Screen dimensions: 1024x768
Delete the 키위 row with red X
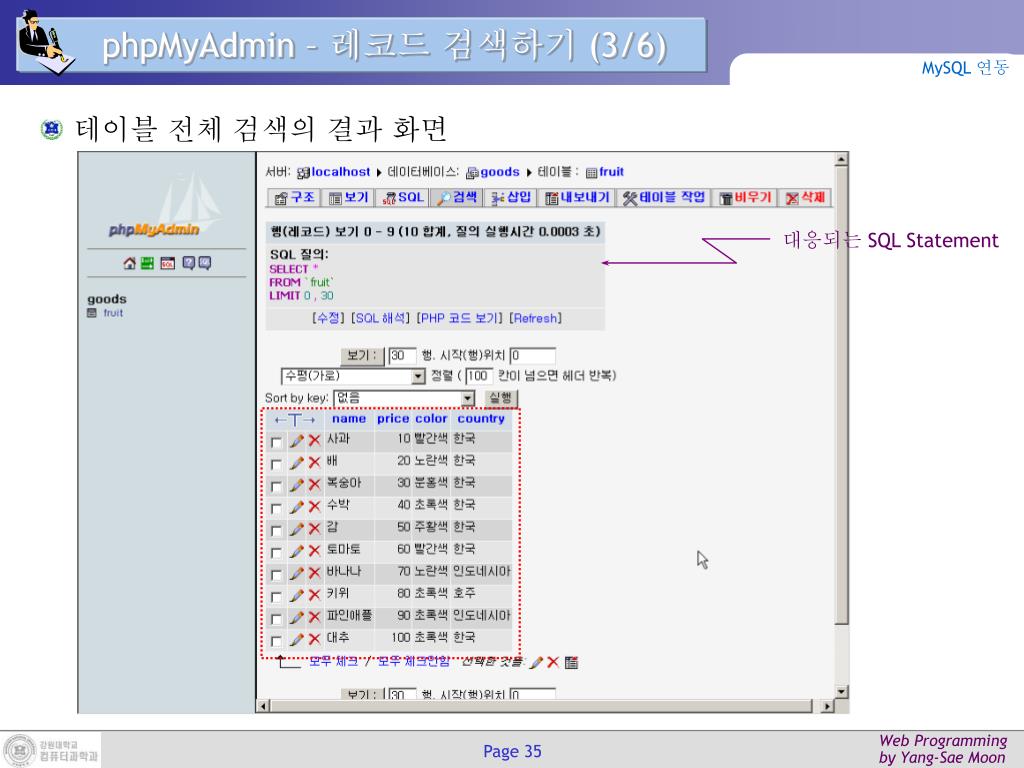[315, 596]
